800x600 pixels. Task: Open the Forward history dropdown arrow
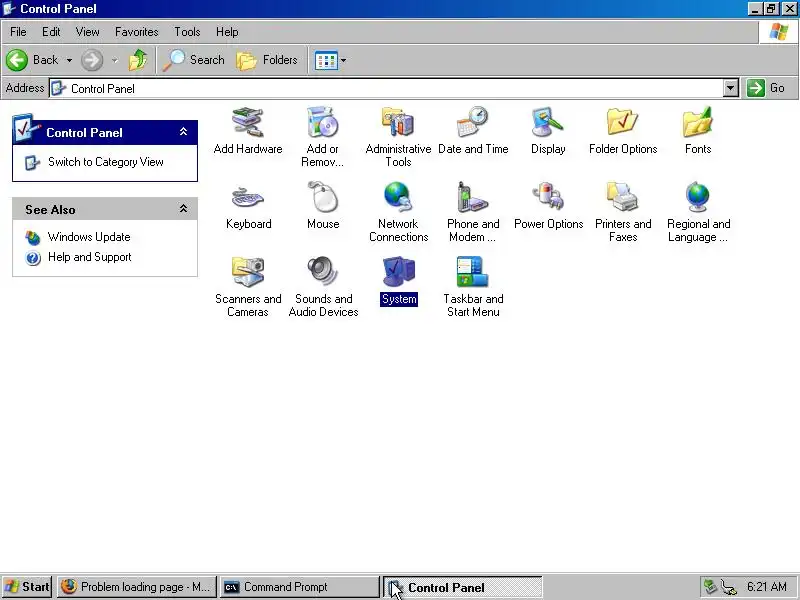pyautogui.click(x=115, y=60)
